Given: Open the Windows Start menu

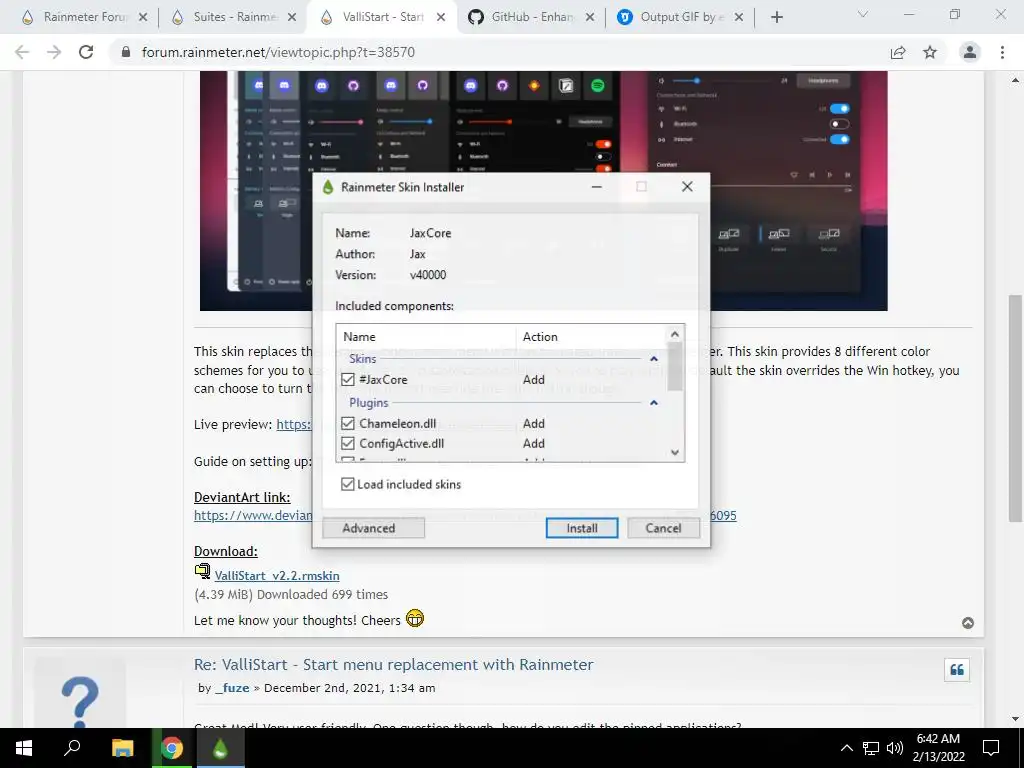Looking at the screenshot, I should (24, 748).
